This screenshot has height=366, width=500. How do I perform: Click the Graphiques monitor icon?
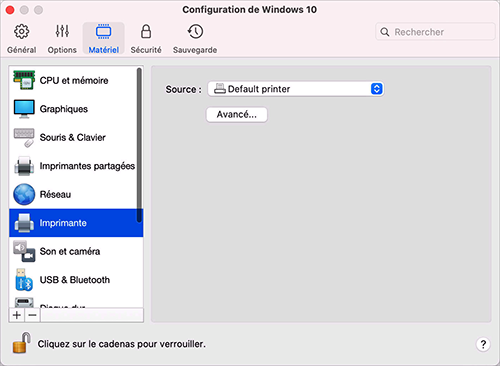[x=24, y=109]
